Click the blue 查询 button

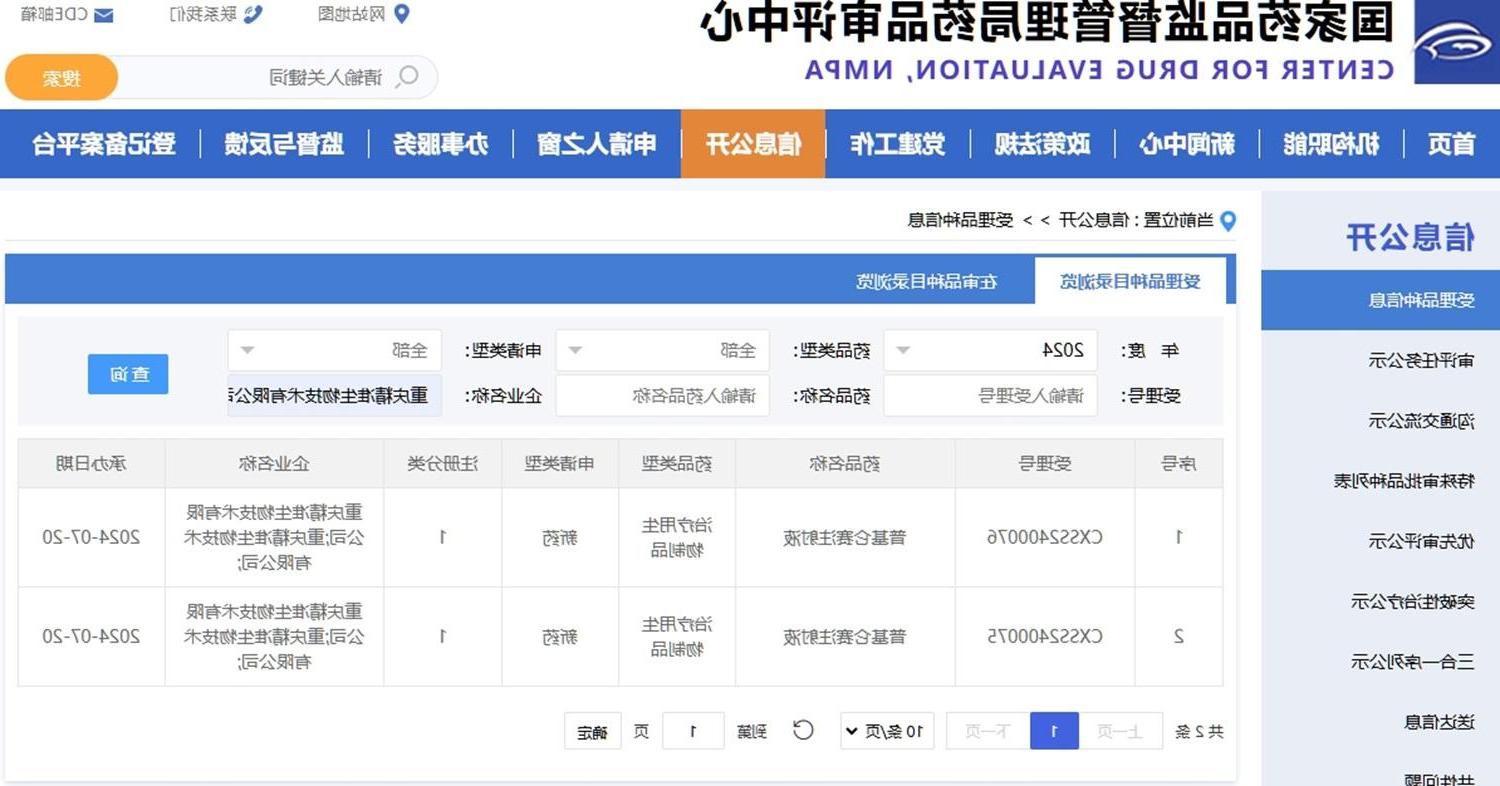point(128,374)
